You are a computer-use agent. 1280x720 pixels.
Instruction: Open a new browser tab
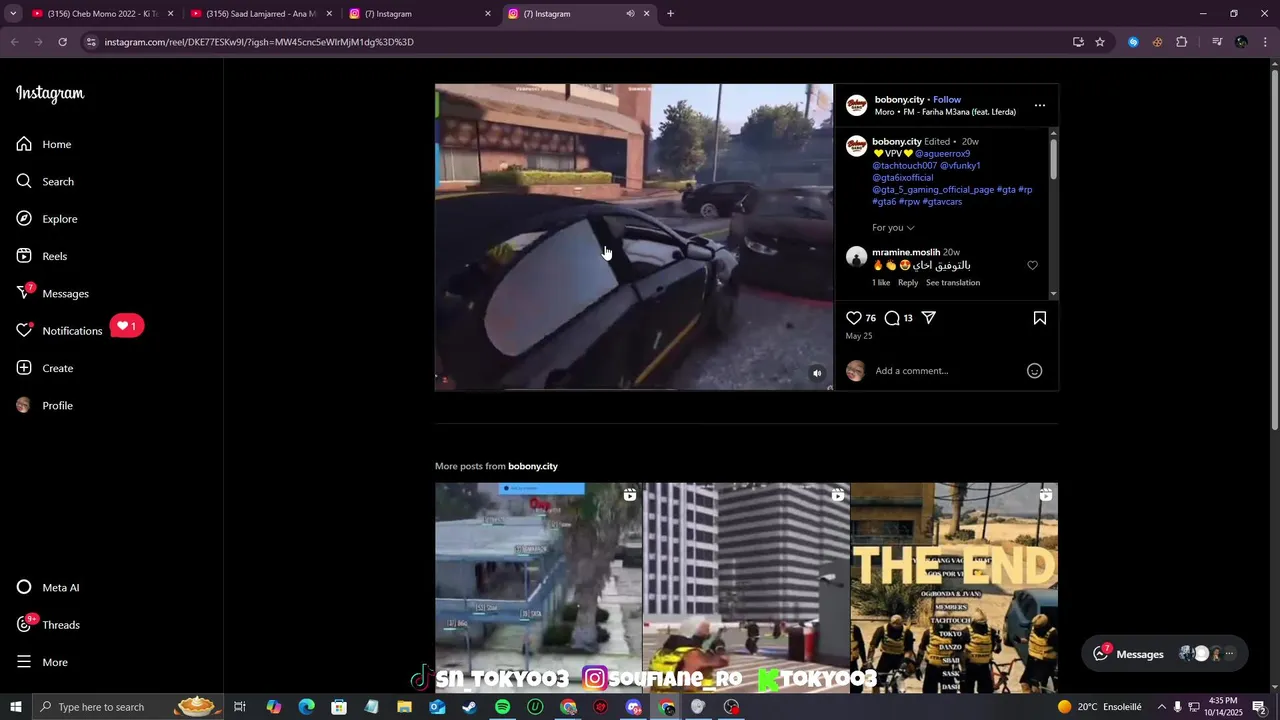670,14
